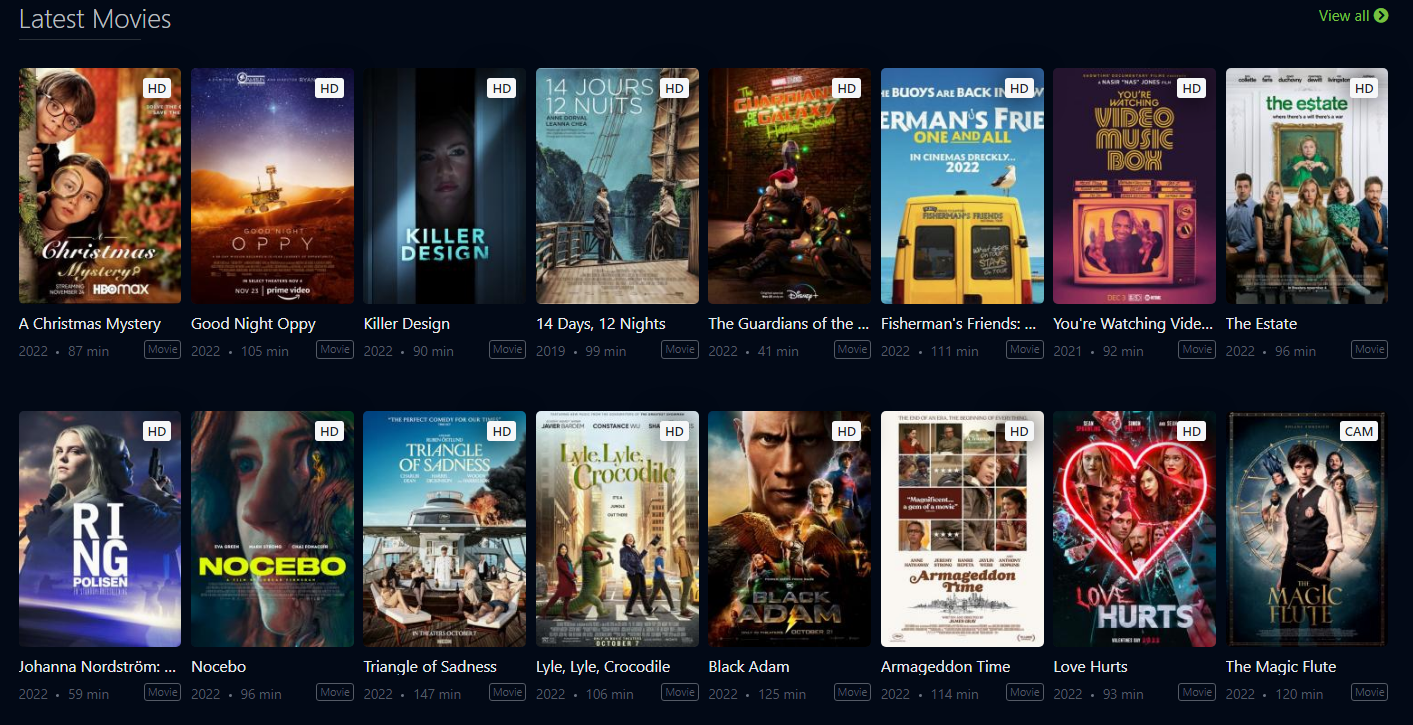Open the Video Music Box poster
Viewport: 1413px width, 725px height.
(1134, 186)
